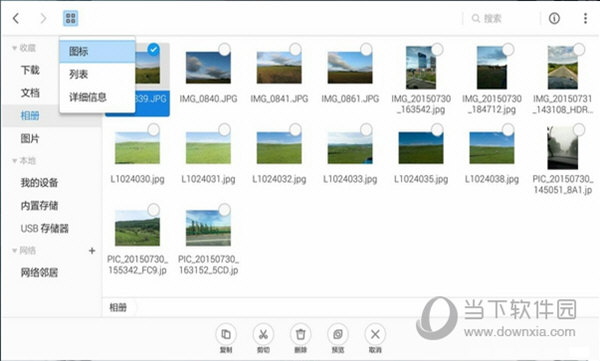Open USB 存储器 in the sidebar
Viewport: 600px width, 361px height.
pyautogui.click(x=45, y=229)
